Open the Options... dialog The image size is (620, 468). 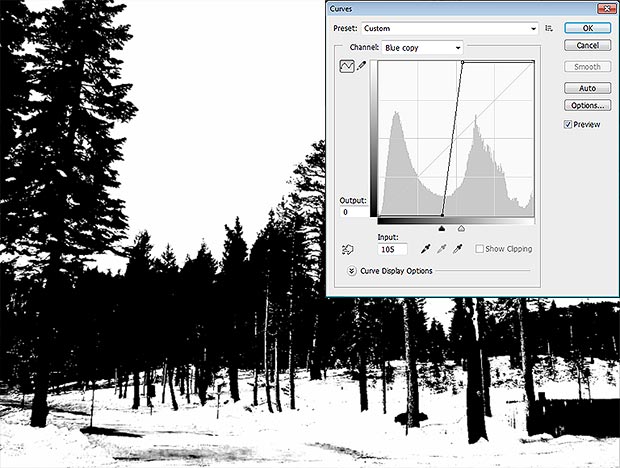588,106
